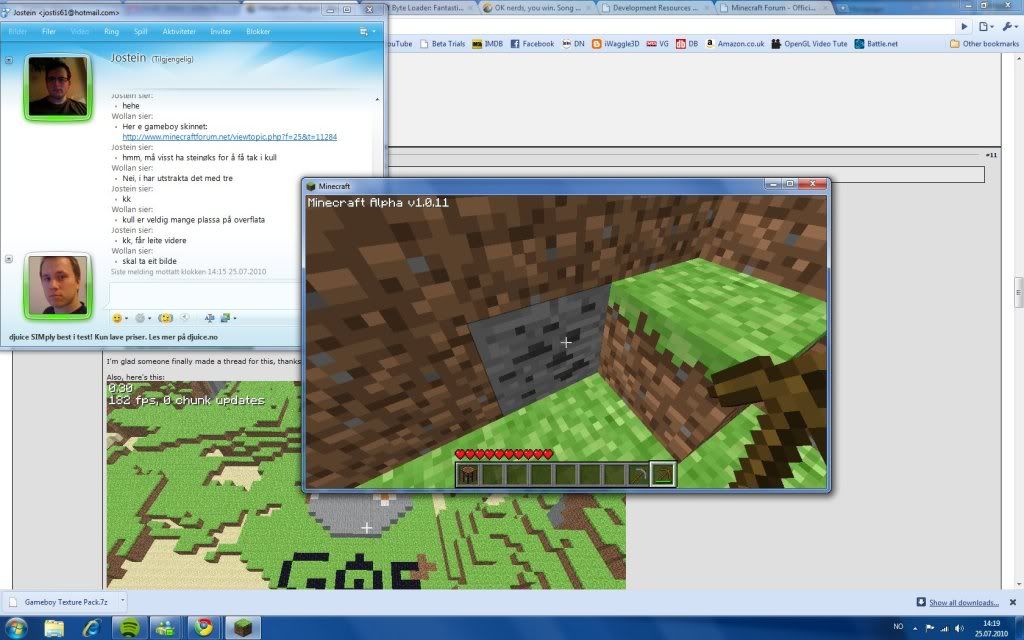Open Windows Explorer from the taskbar
This screenshot has height=640, width=1024.
(54, 628)
